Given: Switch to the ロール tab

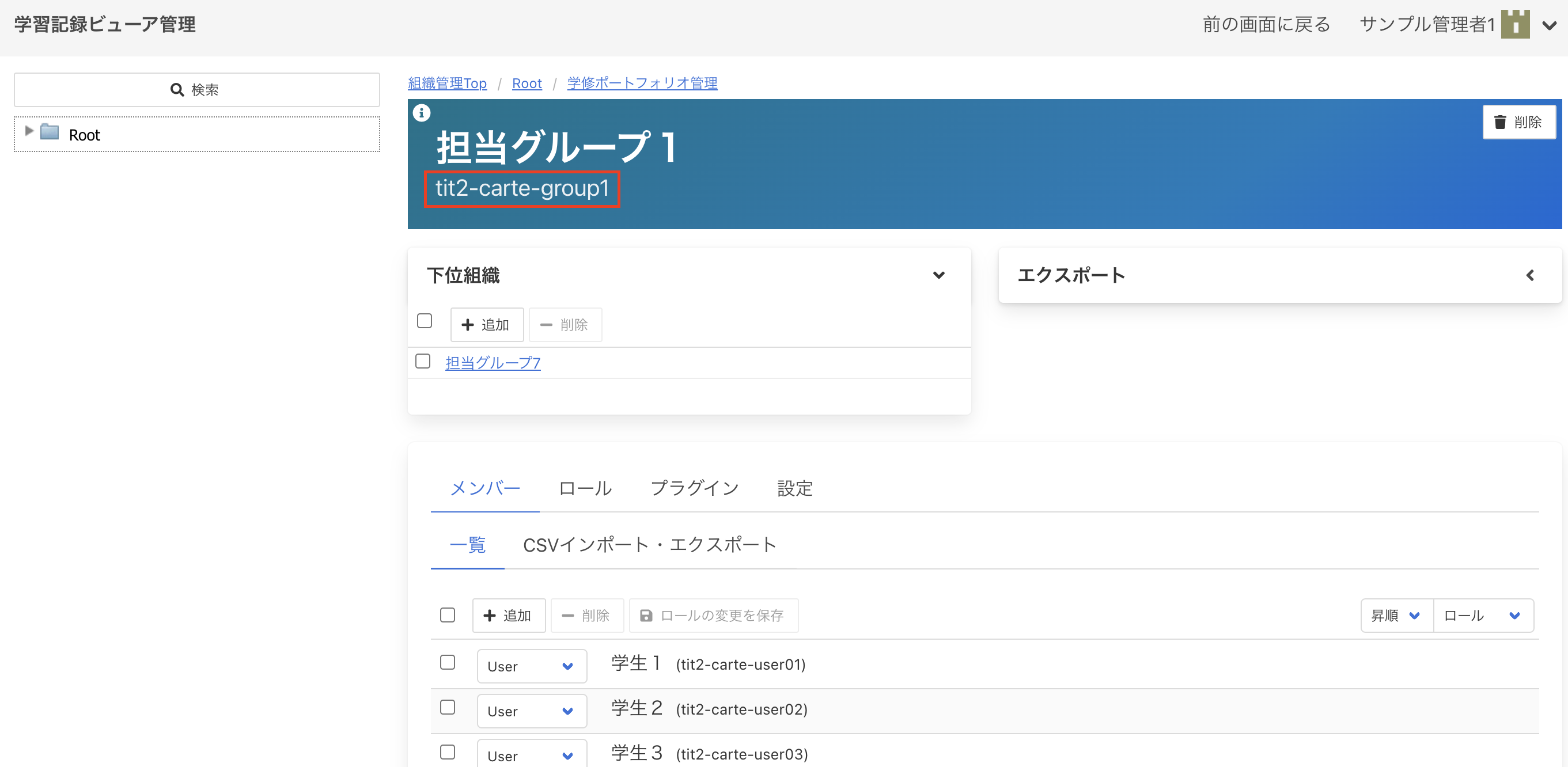Looking at the screenshot, I should (585, 488).
